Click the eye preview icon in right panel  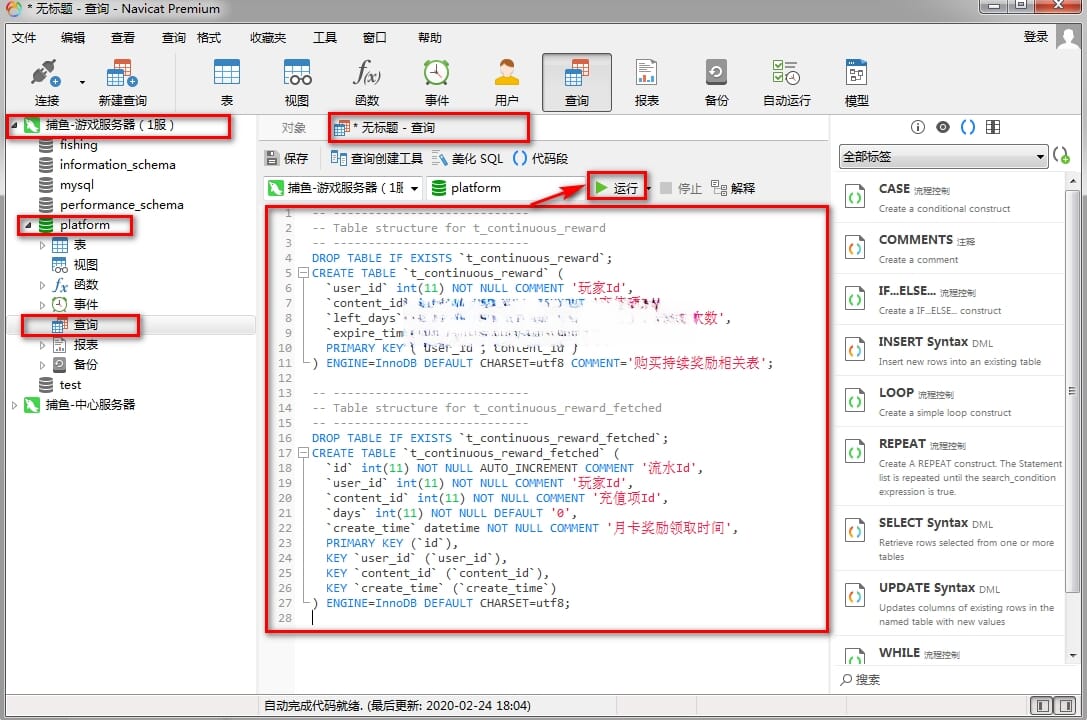point(943,127)
